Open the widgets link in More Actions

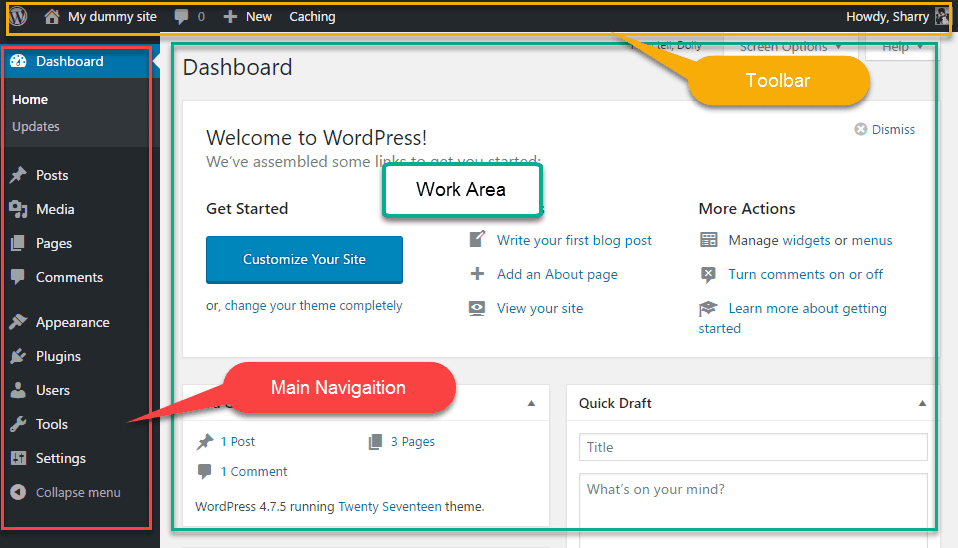[x=806, y=240]
